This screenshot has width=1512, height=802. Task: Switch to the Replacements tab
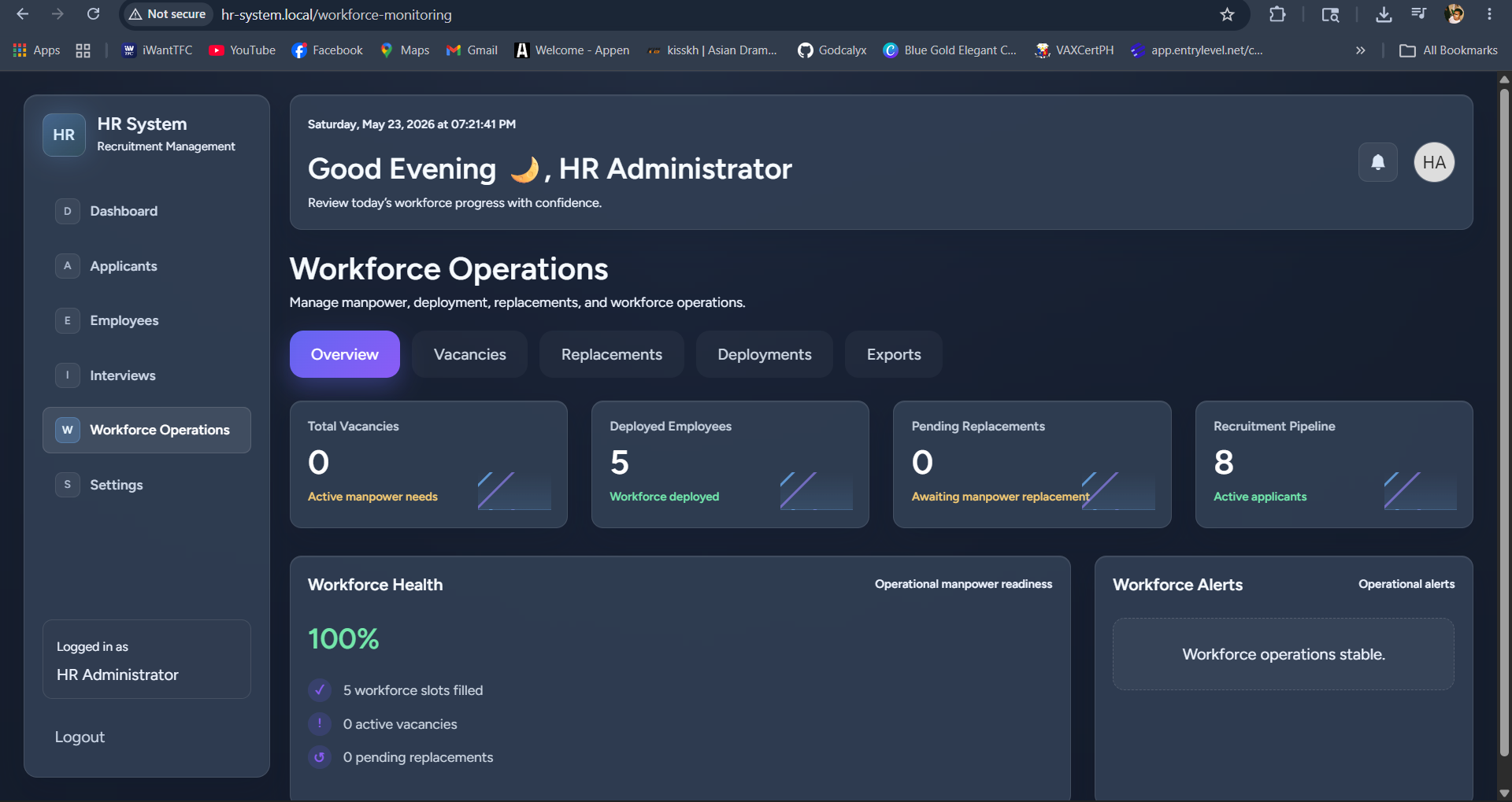coord(612,354)
